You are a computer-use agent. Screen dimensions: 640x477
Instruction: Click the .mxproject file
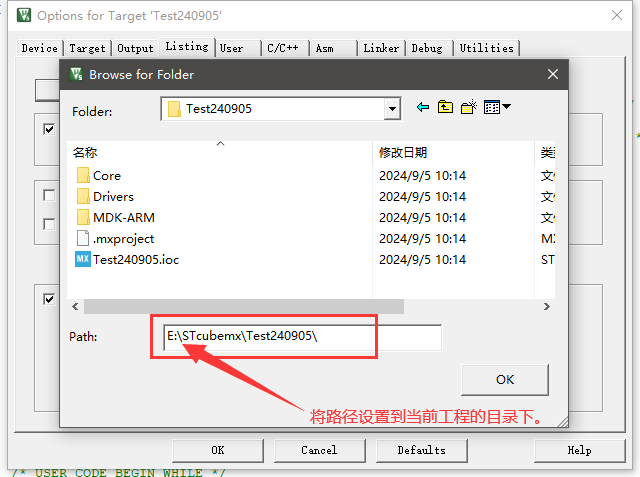(124, 238)
